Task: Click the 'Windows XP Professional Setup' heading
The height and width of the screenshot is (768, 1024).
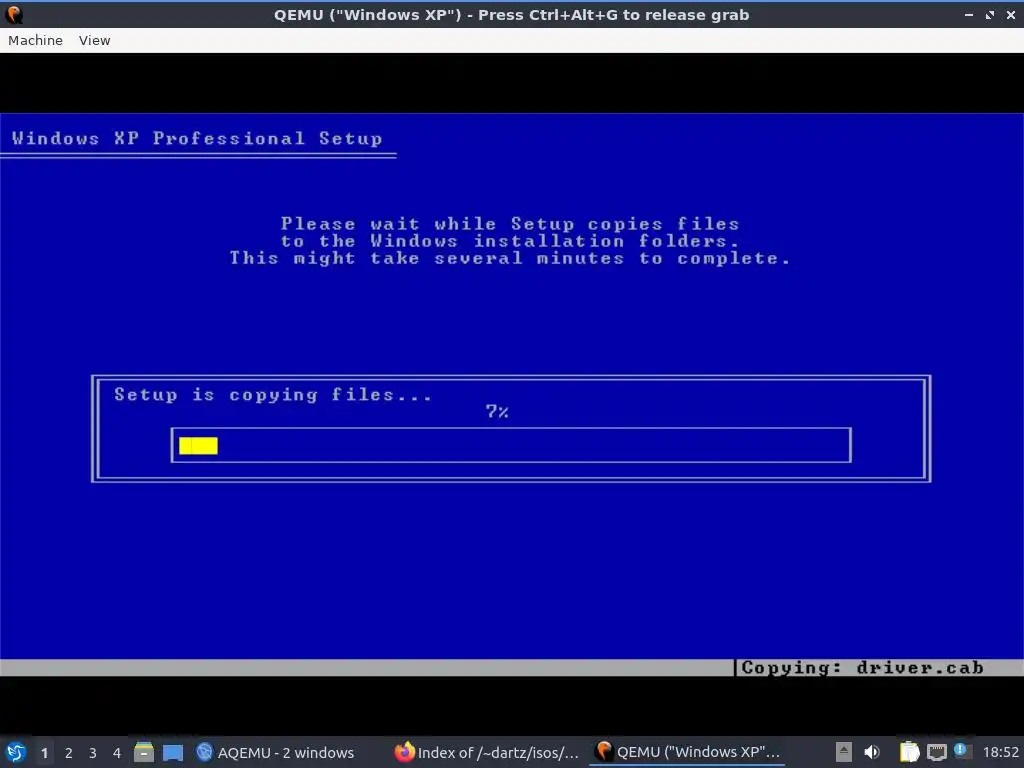Action: click(x=197, y=138)
